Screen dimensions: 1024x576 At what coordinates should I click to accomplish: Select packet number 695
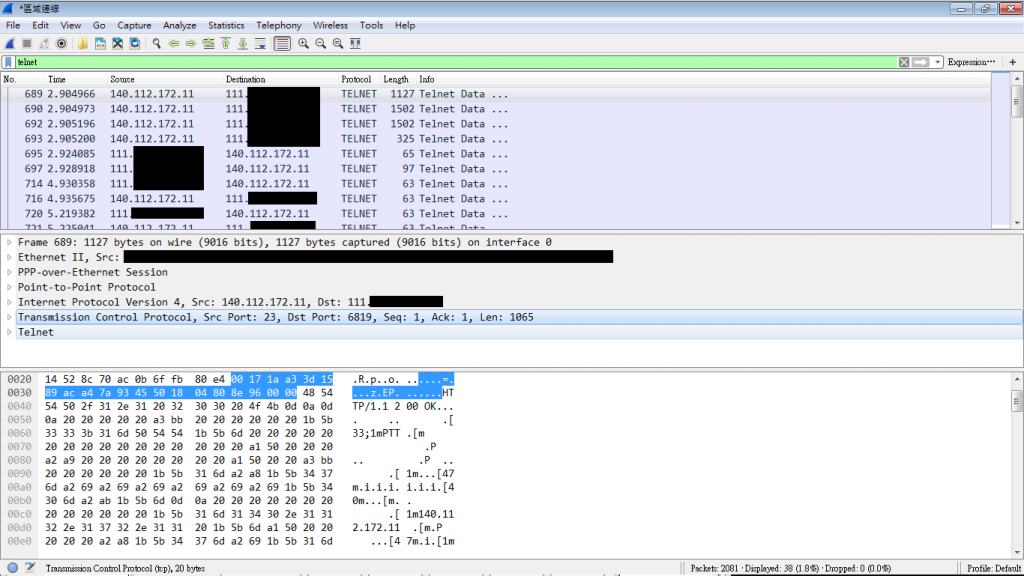pyautogui.click(x=496, y=154)
